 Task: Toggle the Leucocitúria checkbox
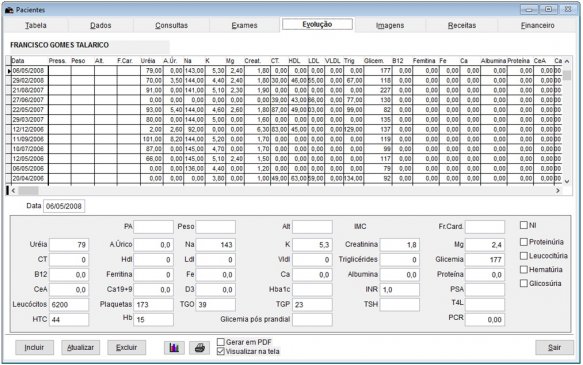[x=524, y=256]
